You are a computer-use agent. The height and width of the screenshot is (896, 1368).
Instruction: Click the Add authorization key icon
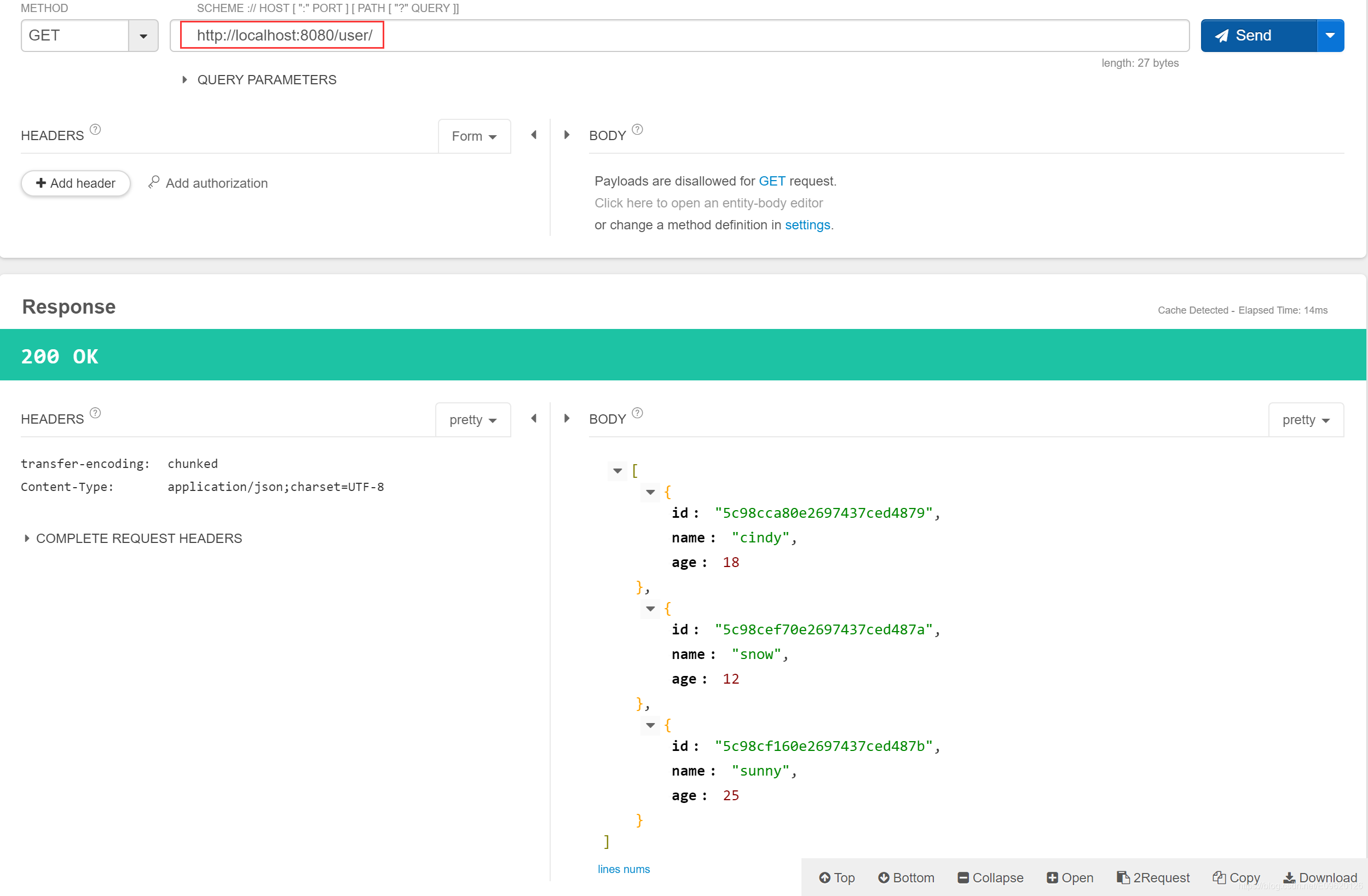[153, 182]
